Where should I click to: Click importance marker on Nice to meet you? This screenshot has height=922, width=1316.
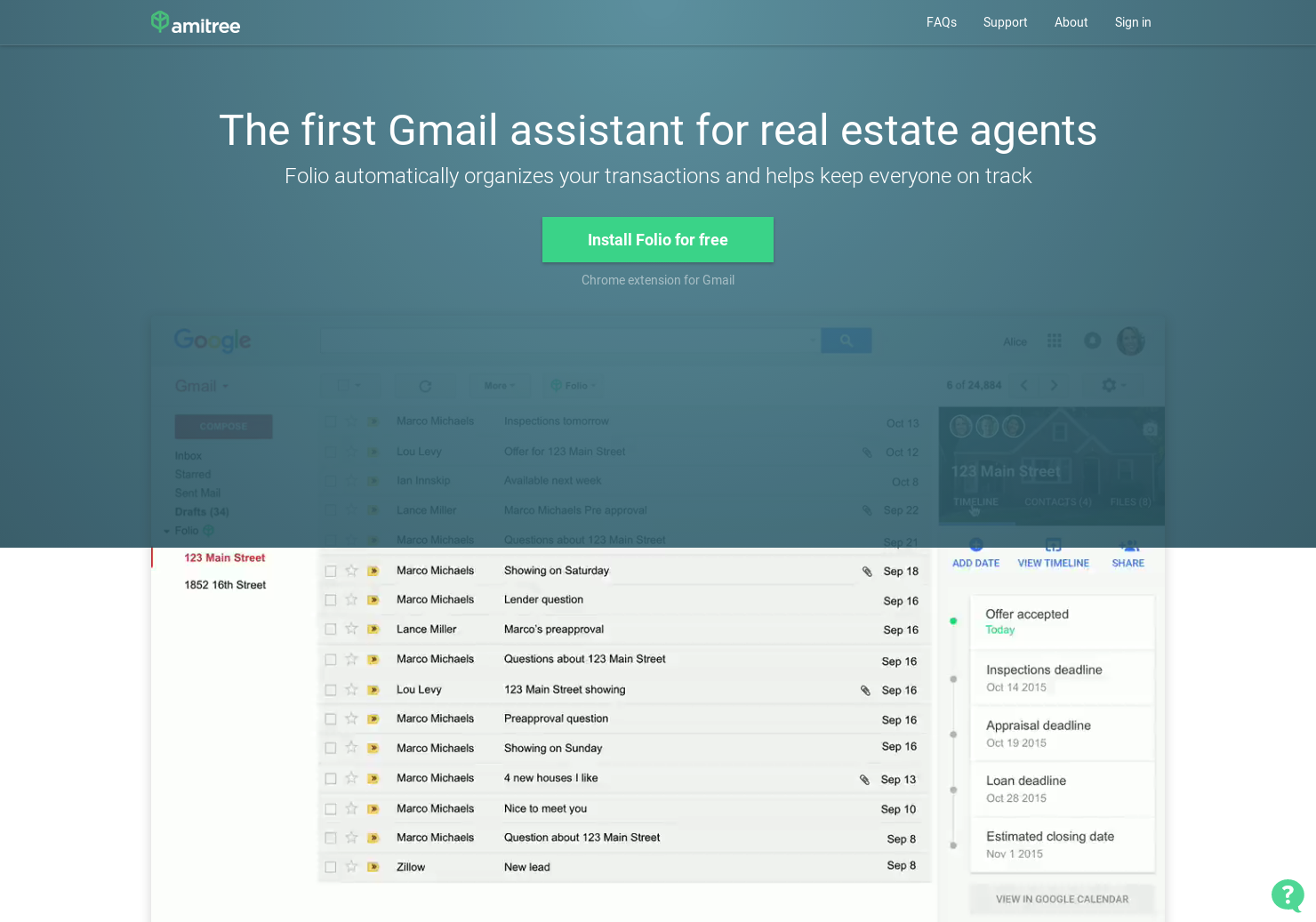(x=373, y=809)
